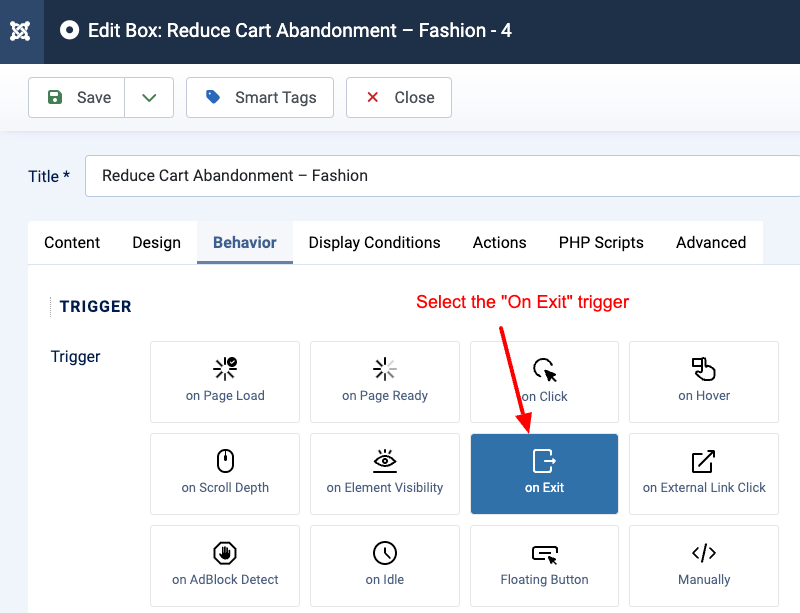Pick the on Scroll Depth mouse icon
The width and height of the screenshot is (800, 613).
click(225, 461)
